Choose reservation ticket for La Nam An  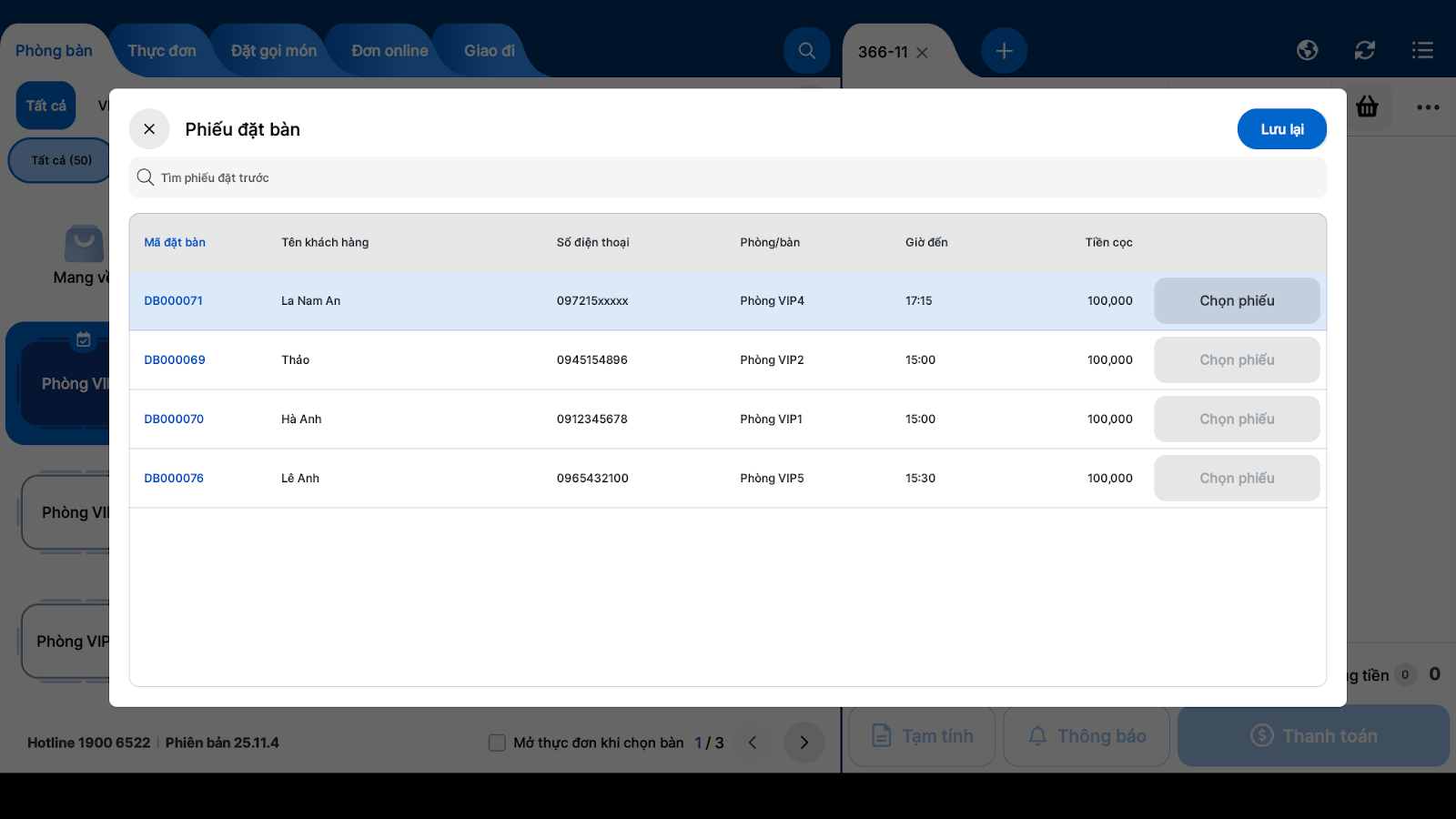[x=1237, y=300]
